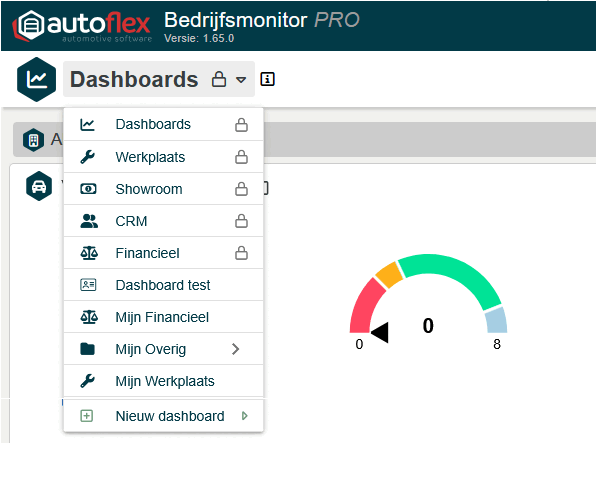Viewport: 596px width, 487px height.
Task: Click the gauge center value 0
Action: coord(428,326)
